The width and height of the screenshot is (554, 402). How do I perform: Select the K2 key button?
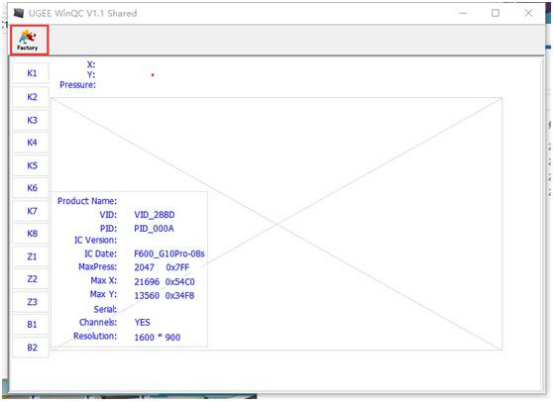31,97
